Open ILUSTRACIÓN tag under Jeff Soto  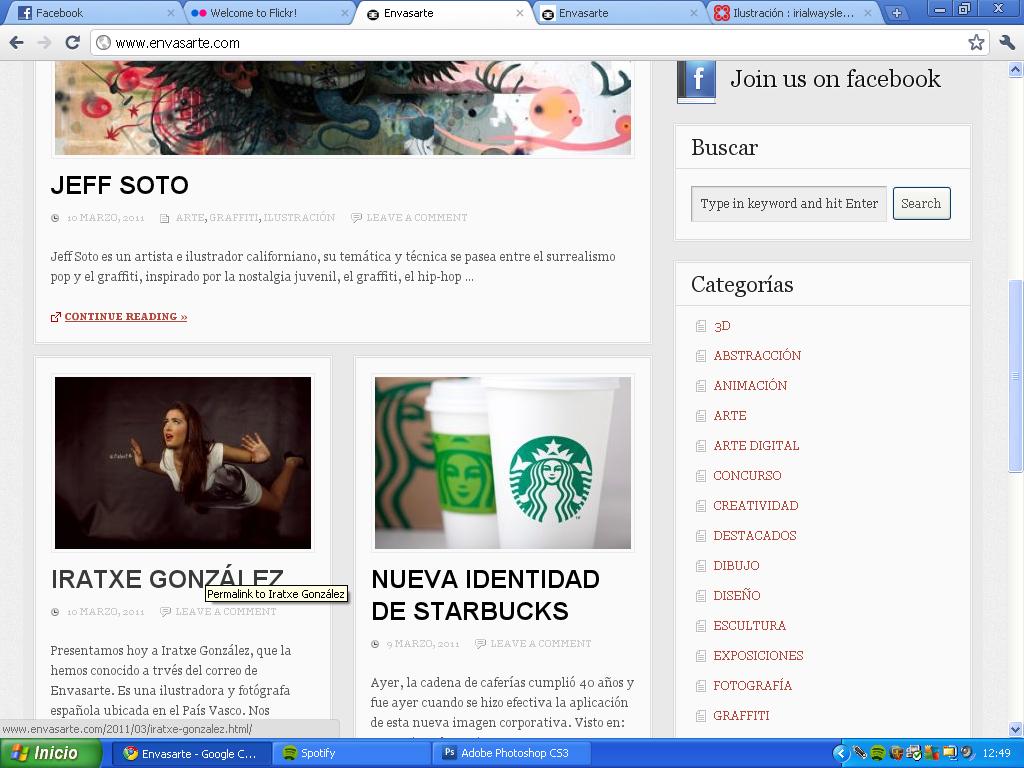point(299,217)
